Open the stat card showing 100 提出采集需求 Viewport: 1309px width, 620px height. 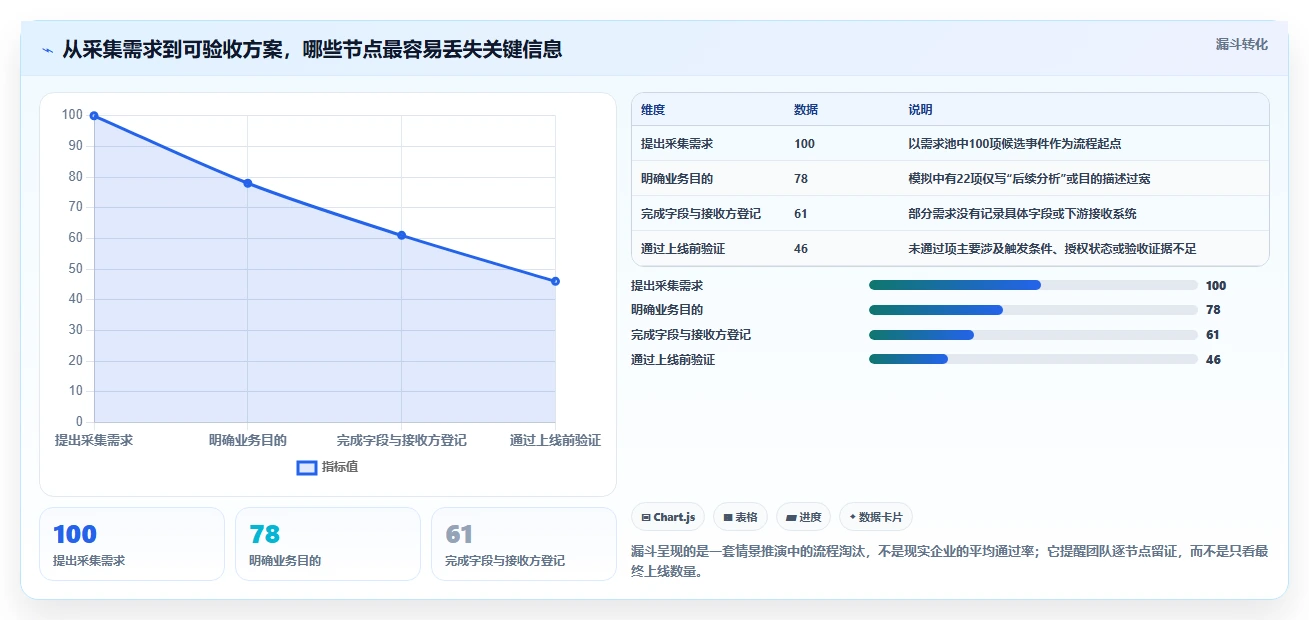coord(132,544)
